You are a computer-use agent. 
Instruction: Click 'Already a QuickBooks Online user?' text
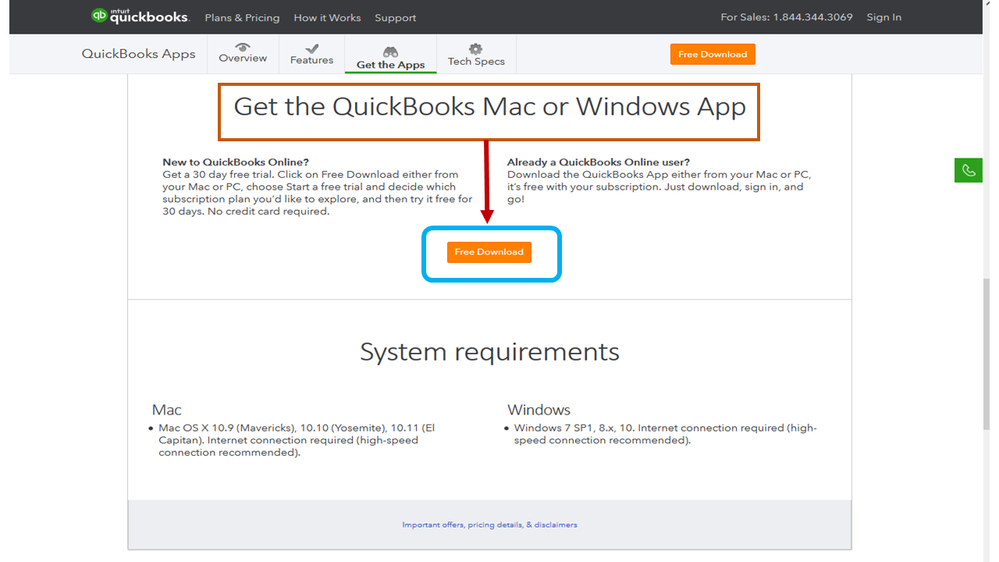tap(598, 162)
